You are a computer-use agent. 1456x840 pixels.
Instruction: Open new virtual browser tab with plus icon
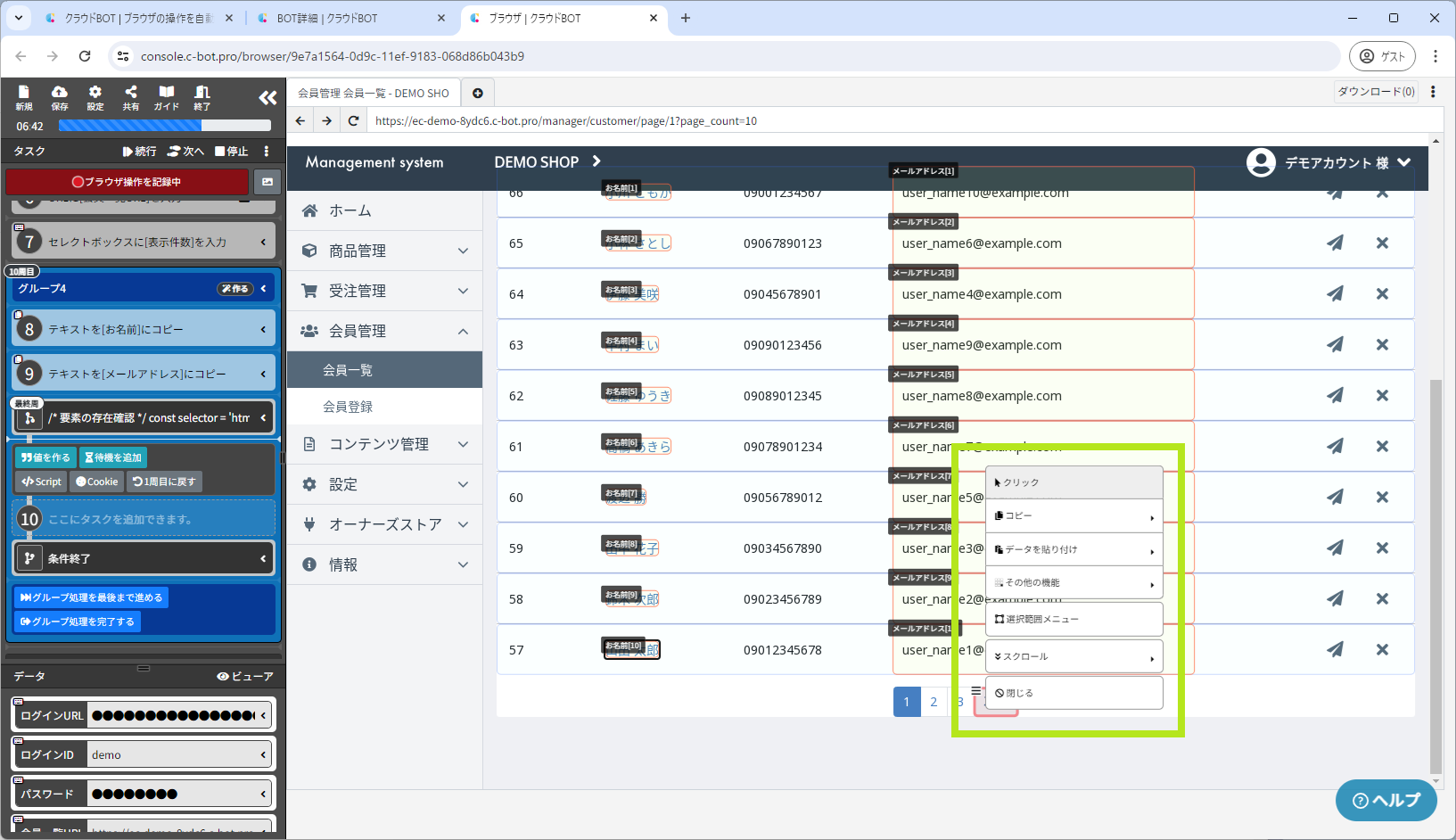coord(478,93)
